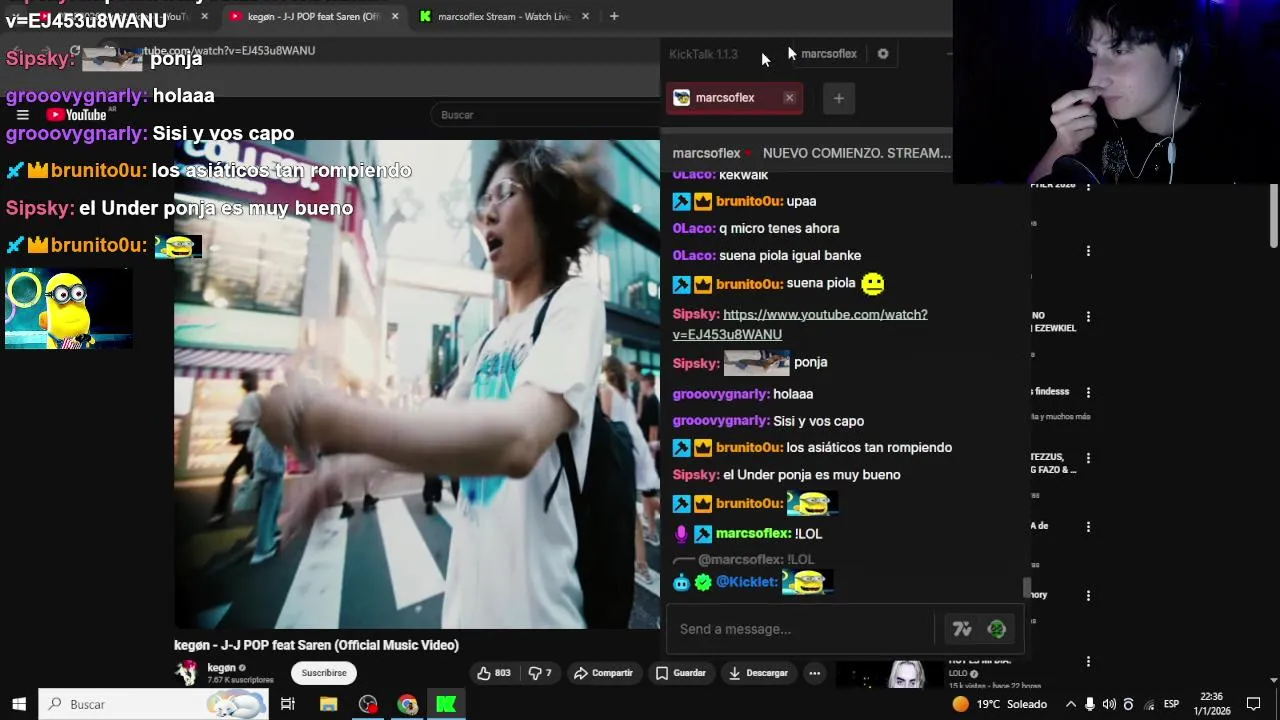Click the video title 'kegøn - J-J POP feat Saren'

pos(316,645)
